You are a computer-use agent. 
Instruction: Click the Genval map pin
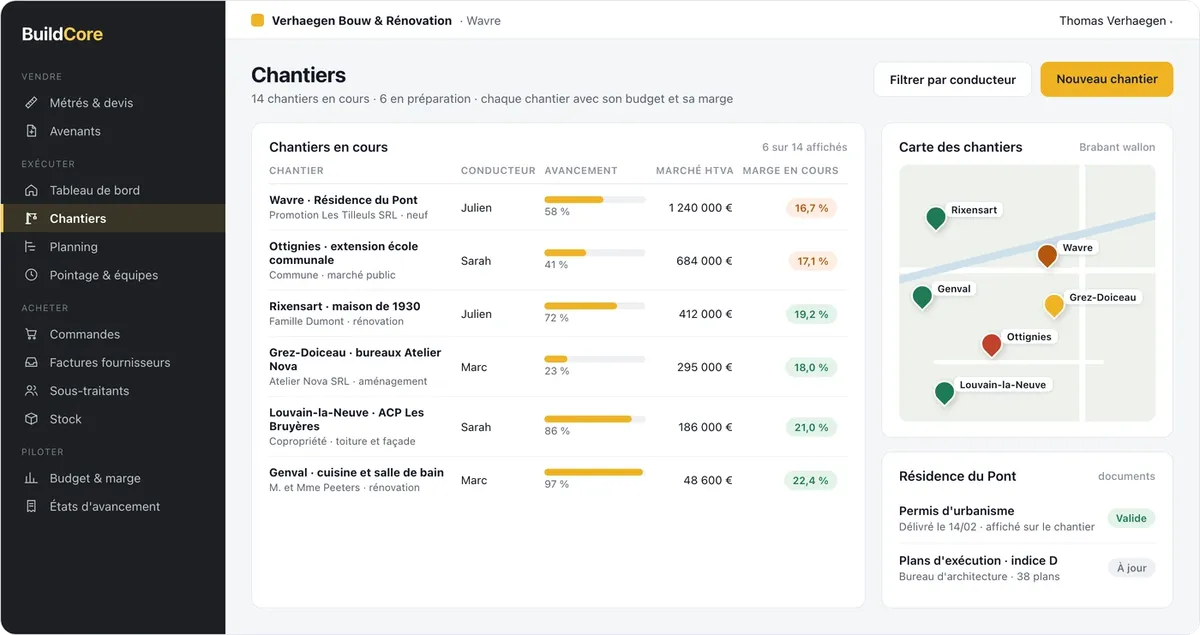tap(922, 296)
